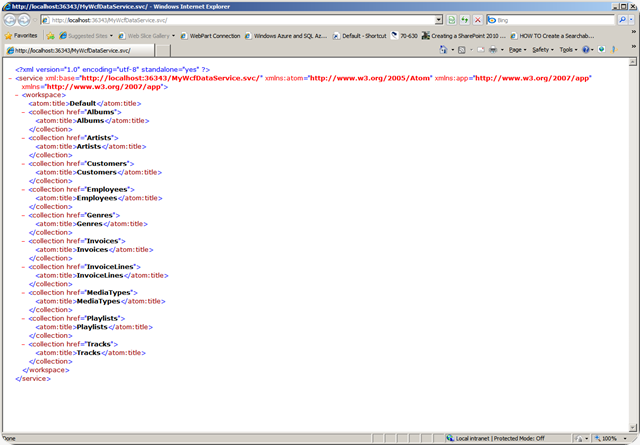This screenshot has height=445, width=640.
Task: Show more command bar items chevron
Action: click(633, 47)
